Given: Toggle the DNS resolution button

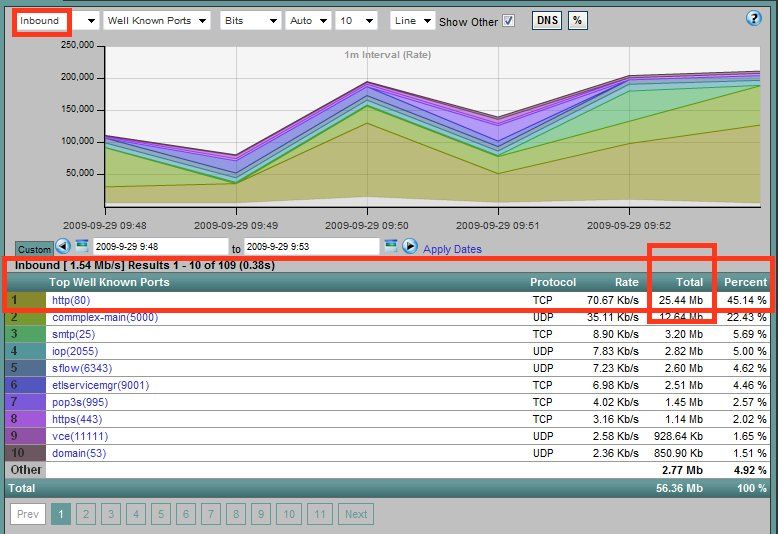Looking at the screenshot, I should tap(547, 20).
